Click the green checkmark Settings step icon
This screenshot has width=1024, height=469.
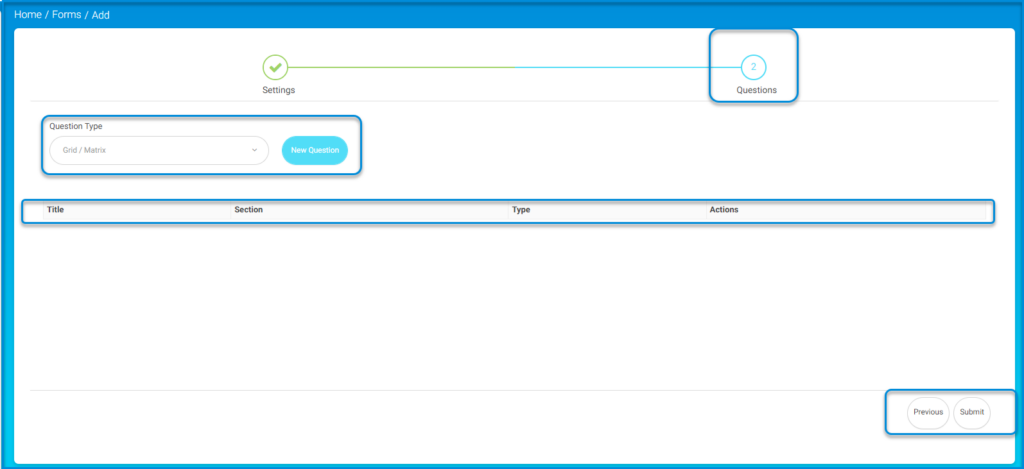tap(275, 67)
